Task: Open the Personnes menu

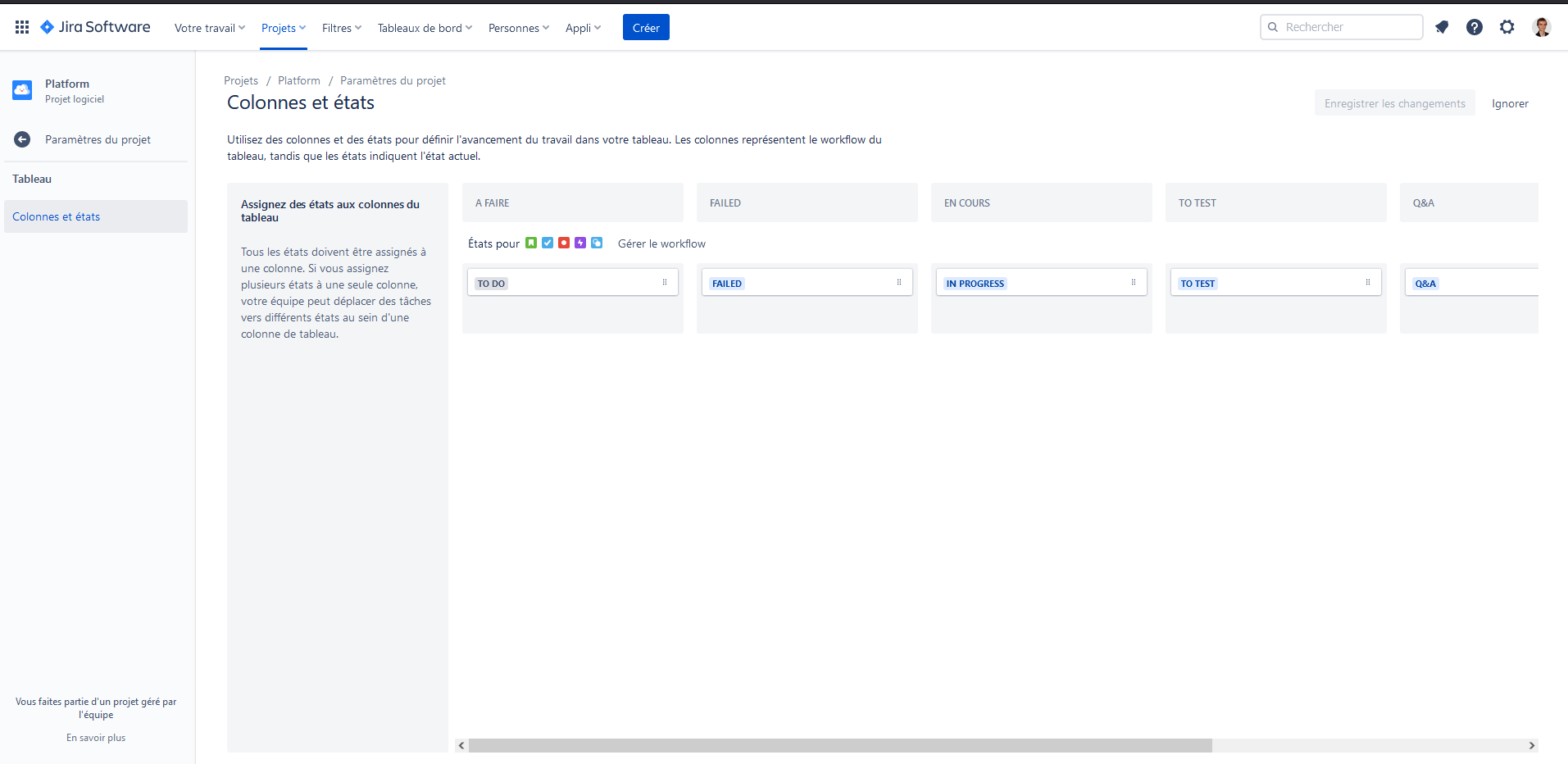Action: pos(518,27)
